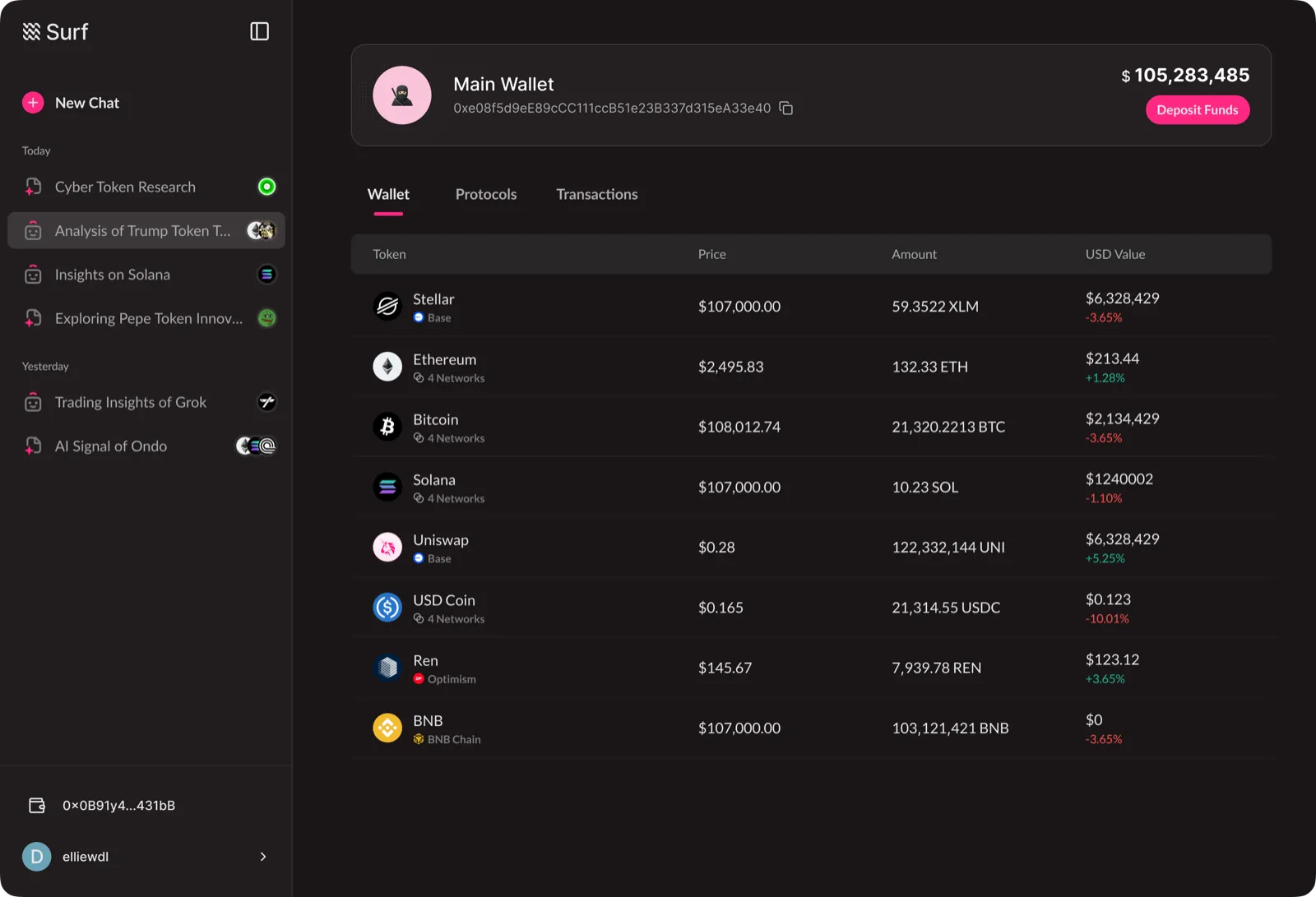The image size is (1316, 897).
Task: Click the green Cyber token badge
Action: coord(266,187)
